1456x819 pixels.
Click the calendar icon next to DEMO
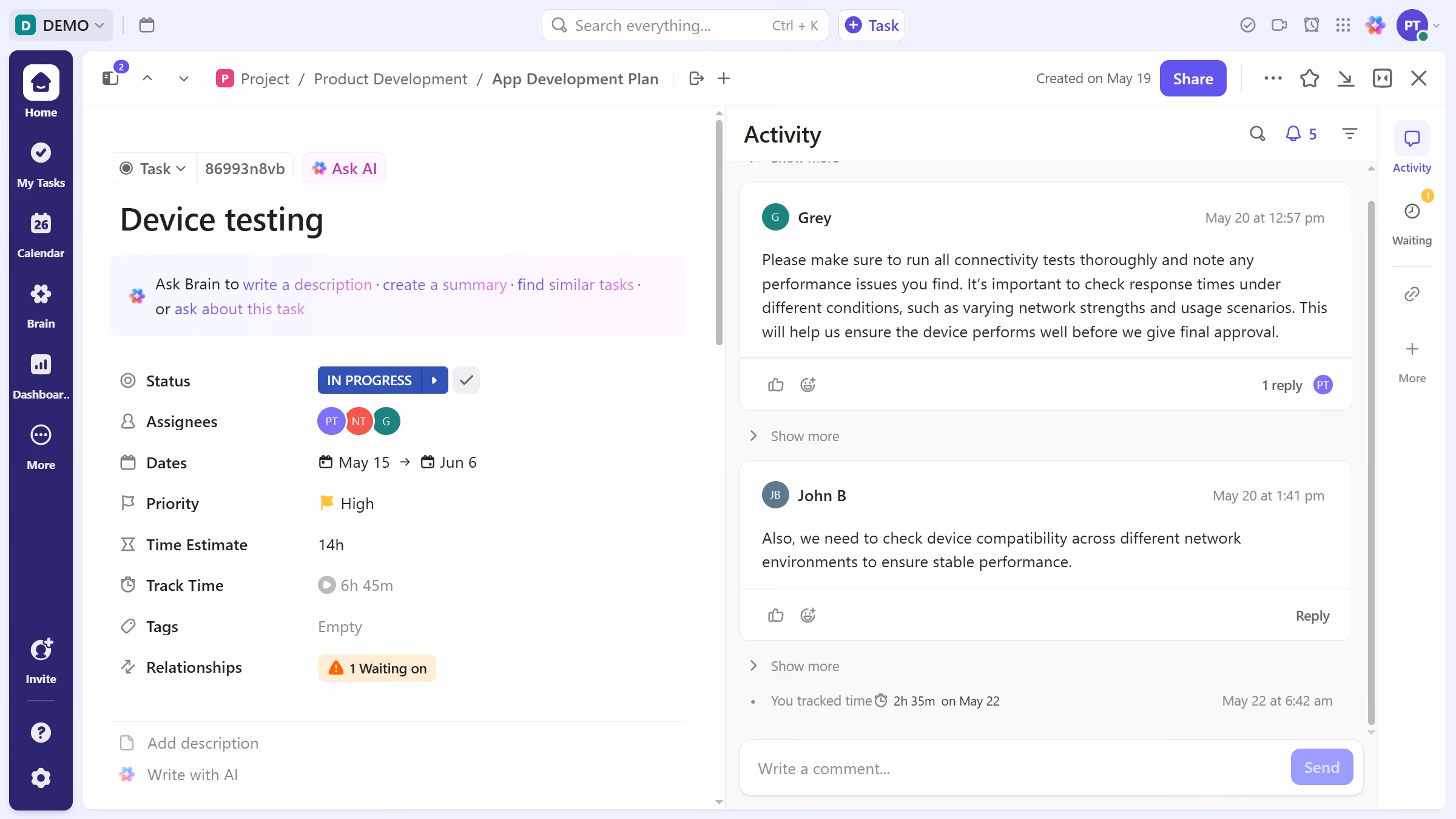[147, 25]
